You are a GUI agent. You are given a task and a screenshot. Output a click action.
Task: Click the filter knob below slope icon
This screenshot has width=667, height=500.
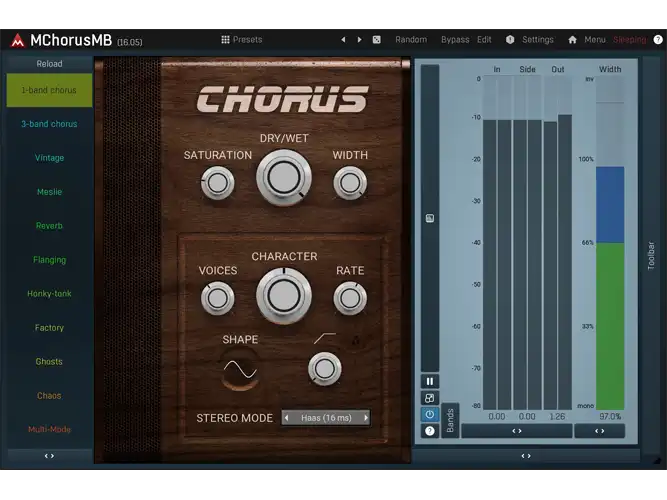coord(325,369)
